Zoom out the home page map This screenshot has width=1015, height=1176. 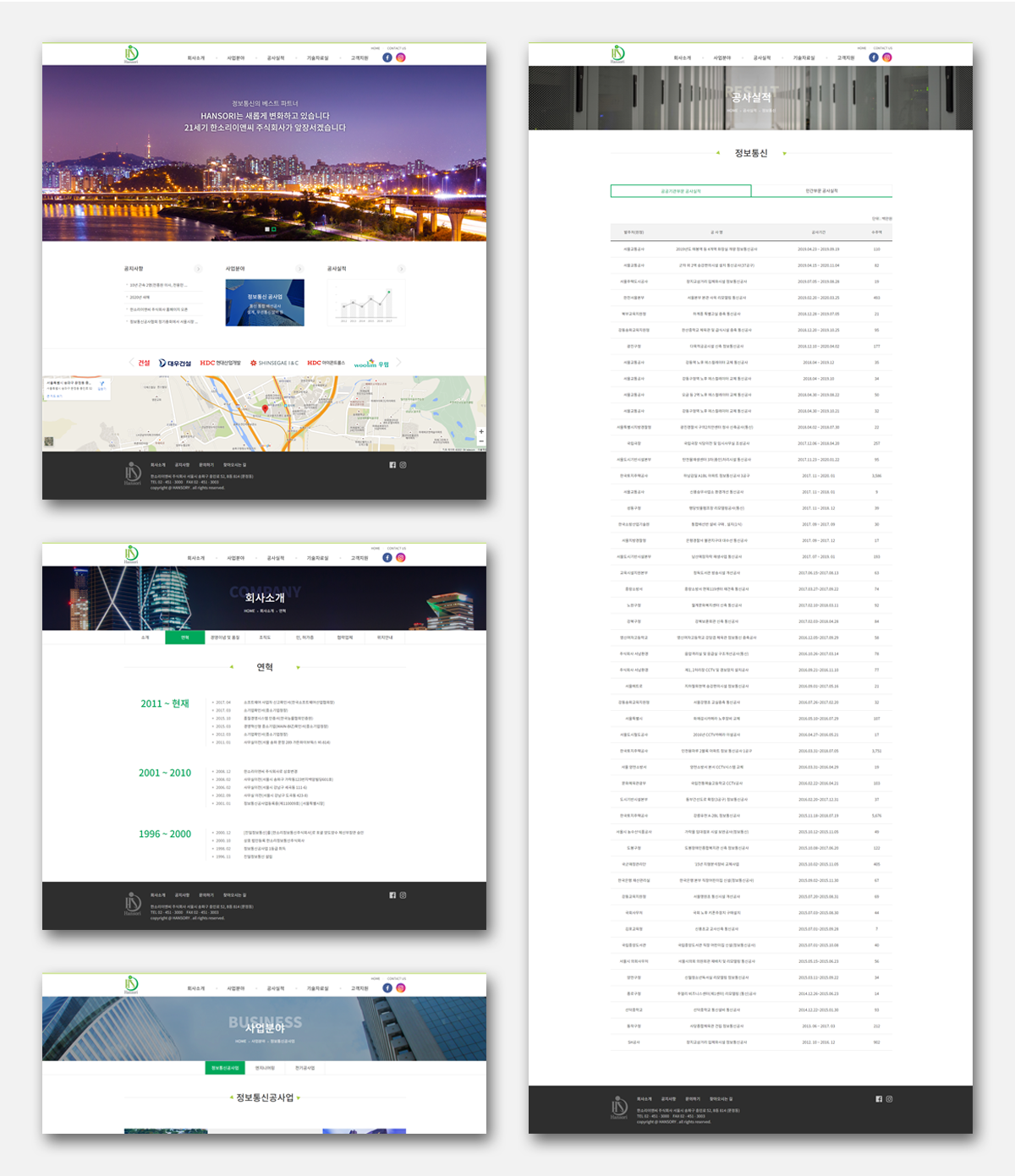[481, 441]
